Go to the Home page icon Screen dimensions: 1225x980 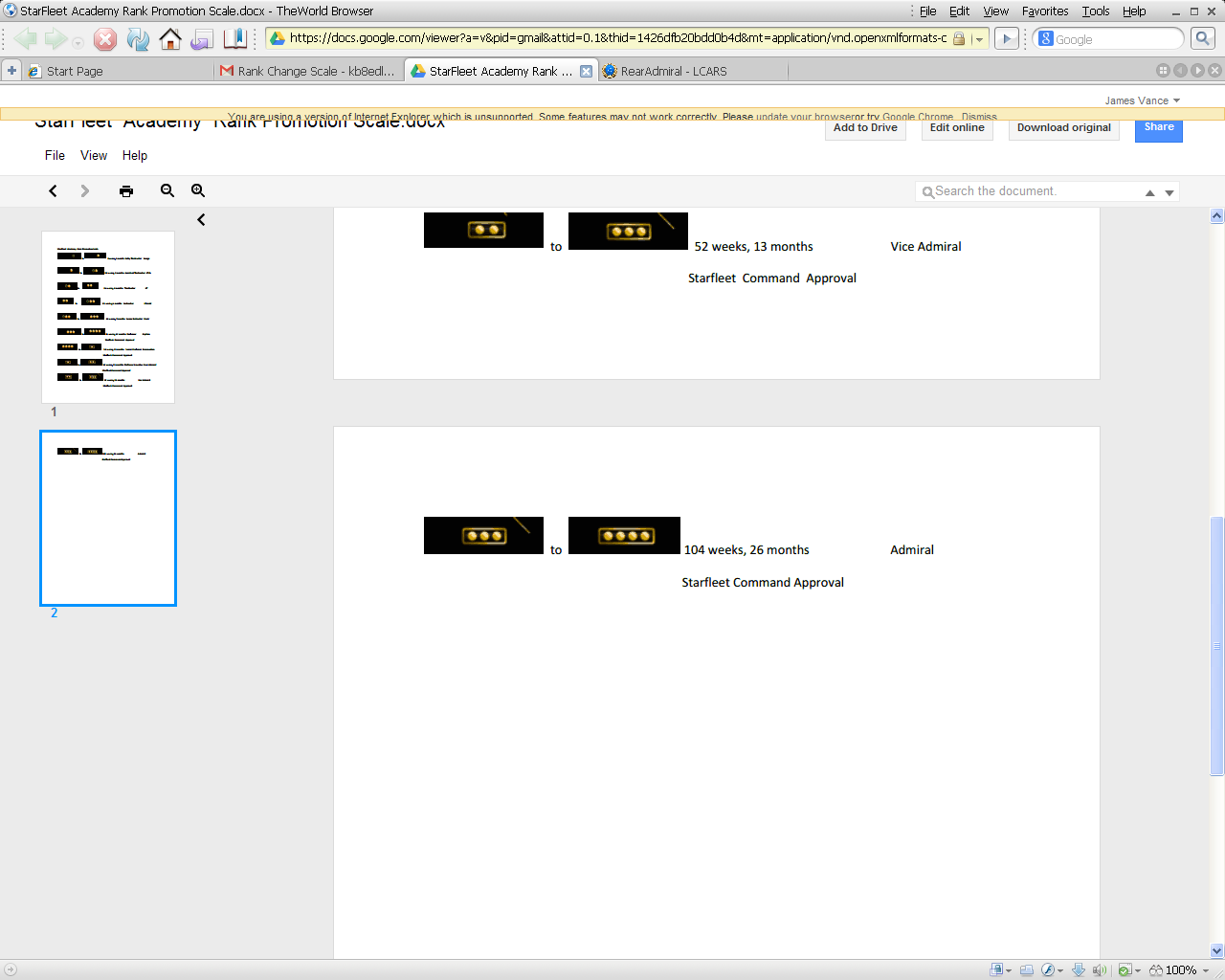point(170,38)
